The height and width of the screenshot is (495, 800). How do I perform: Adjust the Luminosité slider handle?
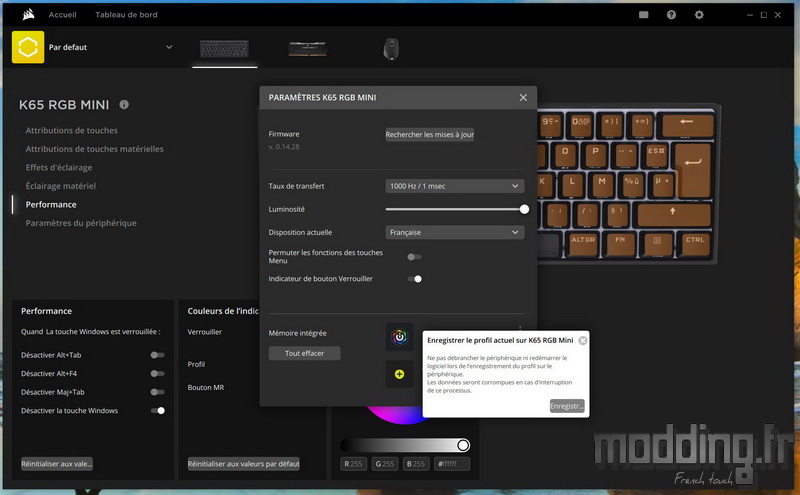(x=524, y=209)
